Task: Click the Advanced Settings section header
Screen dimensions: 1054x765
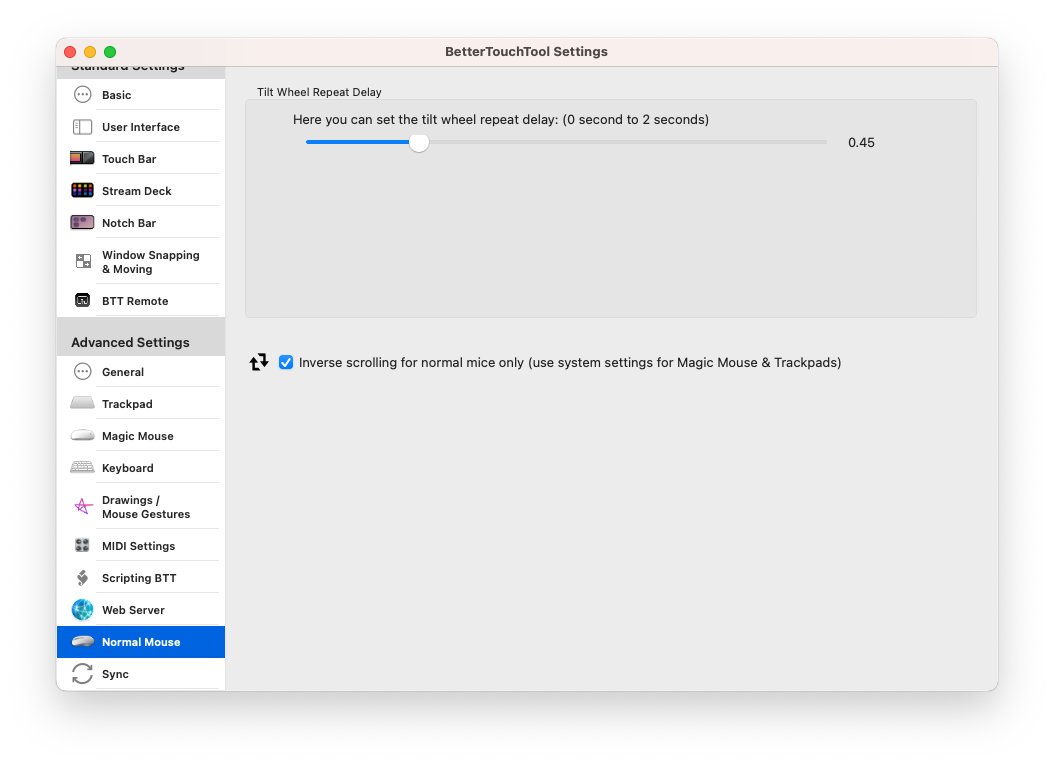Action: pos(130,342)
